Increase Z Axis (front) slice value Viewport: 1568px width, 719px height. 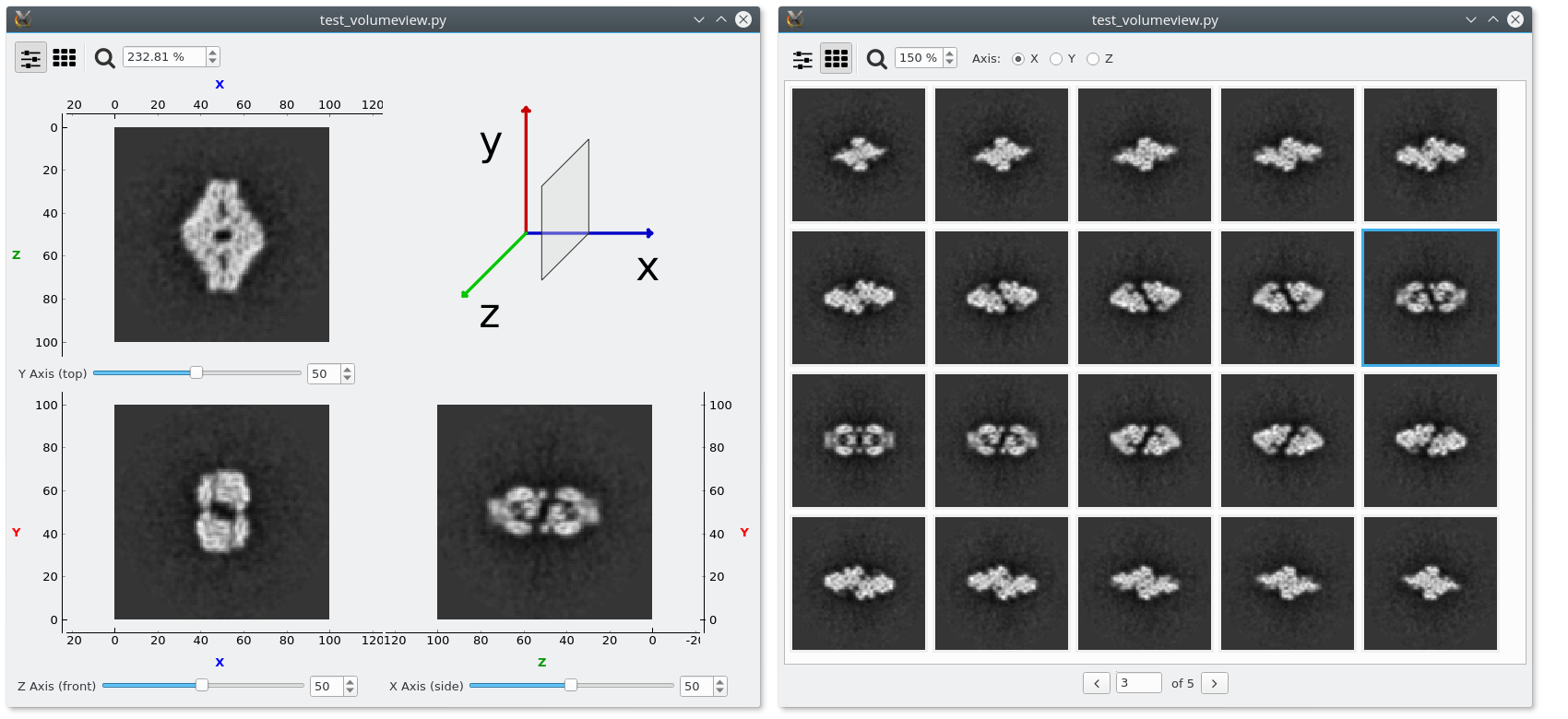pyautogui.click(x=350, y=682)
